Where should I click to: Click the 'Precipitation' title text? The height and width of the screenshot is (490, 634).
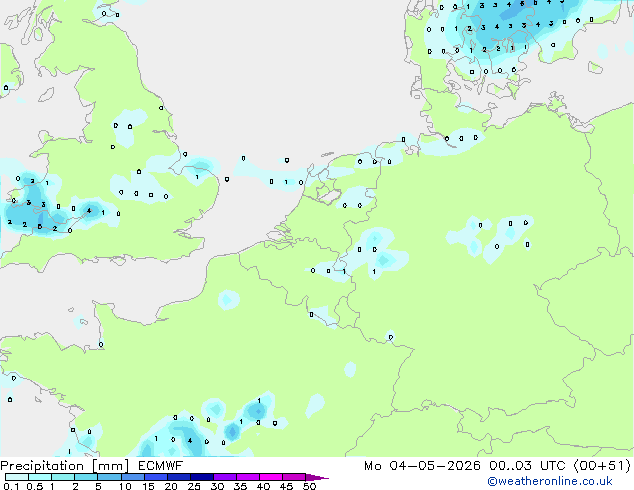(42, 466)
